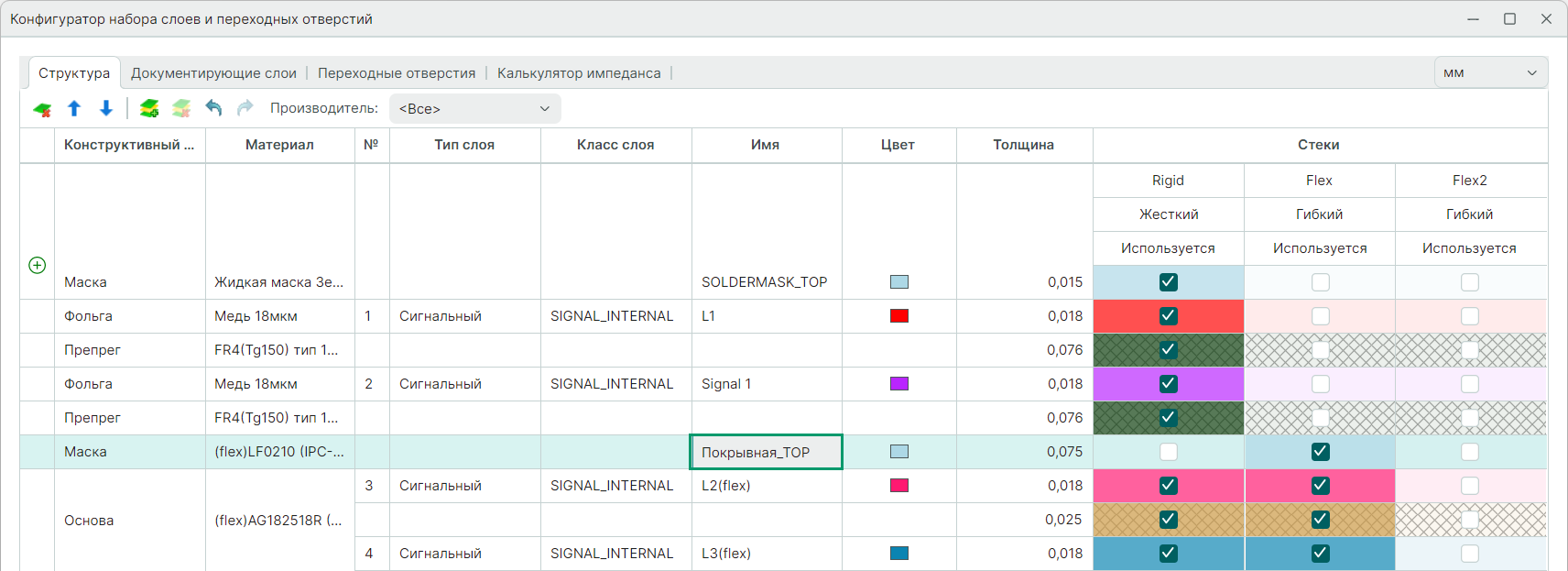The width and height of the screenshot is (1568, 571).
Task: Click purple color swatch of Signal 1
Action: point(899,384)
